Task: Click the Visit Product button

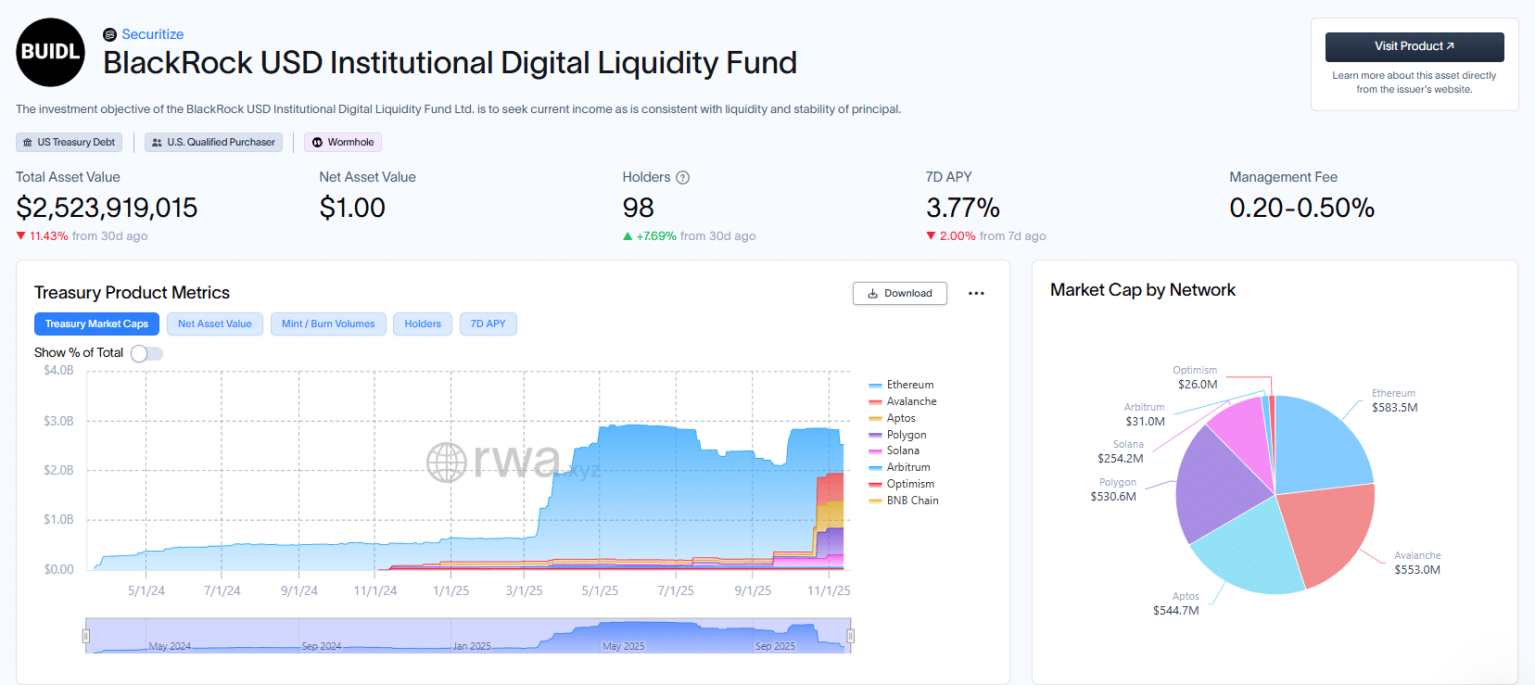Action: [1414, 47]
